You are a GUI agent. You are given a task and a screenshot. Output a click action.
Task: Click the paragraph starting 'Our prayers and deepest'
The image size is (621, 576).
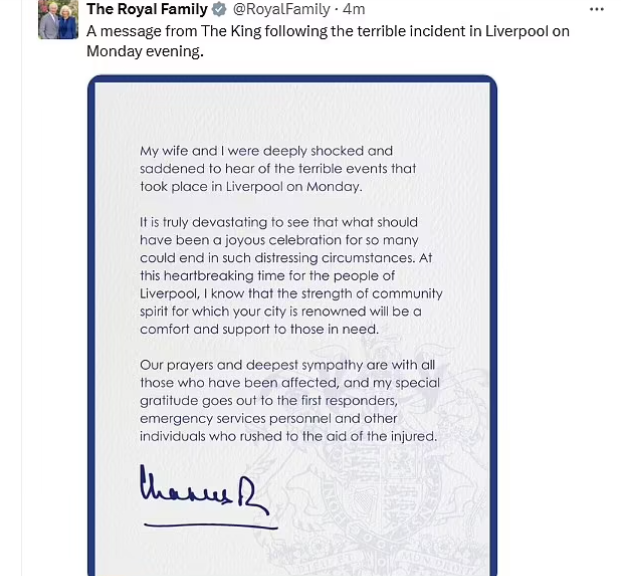click(x=290, y=401)
